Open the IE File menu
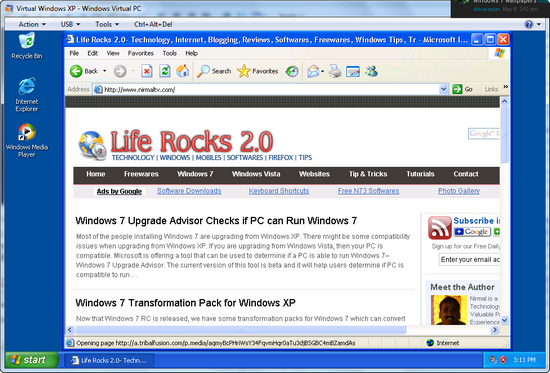This screenshot has height=373, width=550. coord(74,53)
